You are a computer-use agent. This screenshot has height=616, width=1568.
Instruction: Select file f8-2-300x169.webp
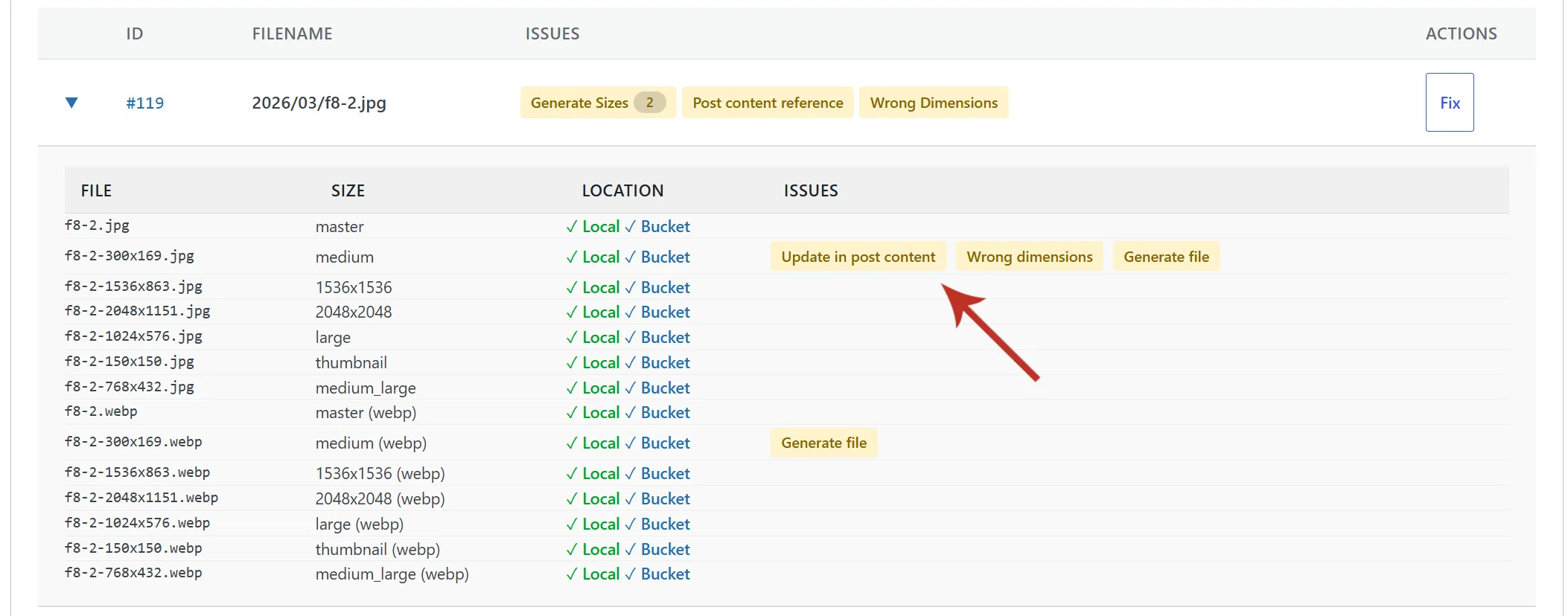pyautogui.click(x=133, y=442)
